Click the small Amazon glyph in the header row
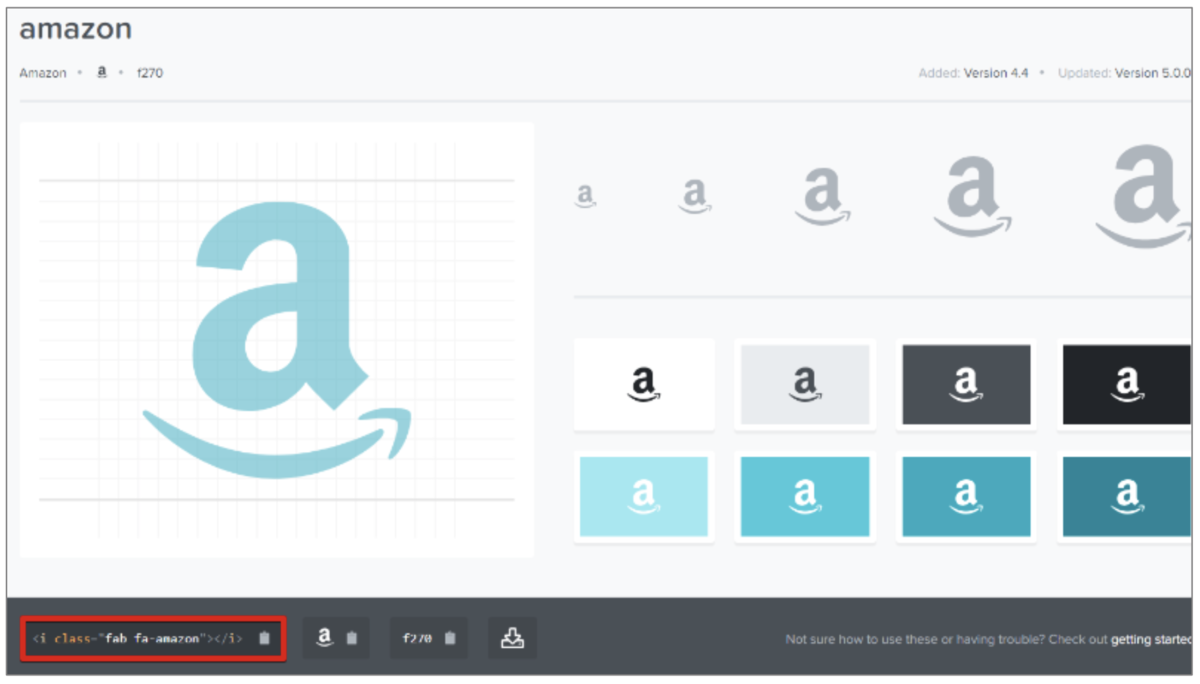This screenshot has width=1200, height=684. pyautogui.click(x=102, y=73)
